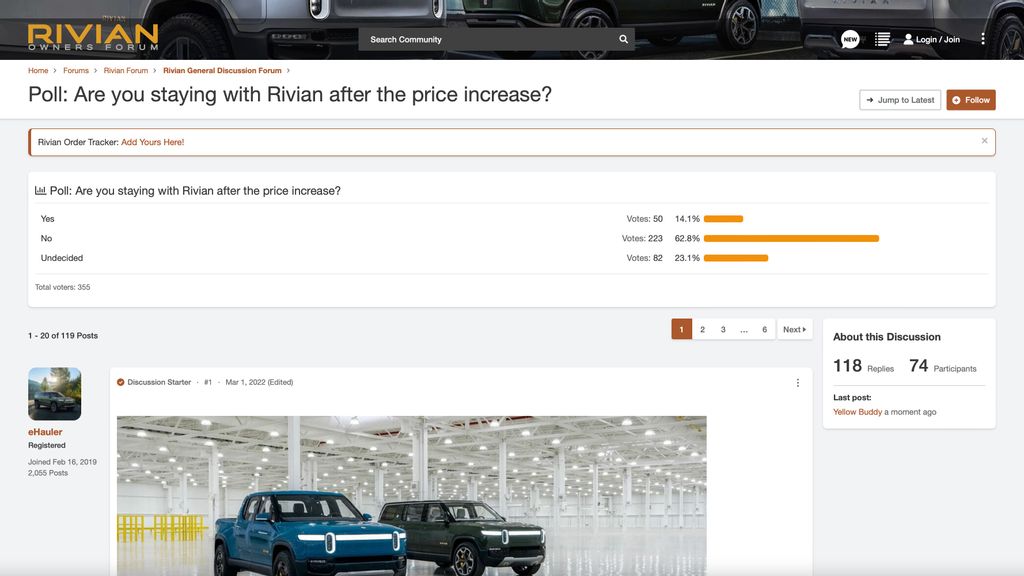Go to page 2 of posts
Screen dimensions: 1024x576
point(702,329)
